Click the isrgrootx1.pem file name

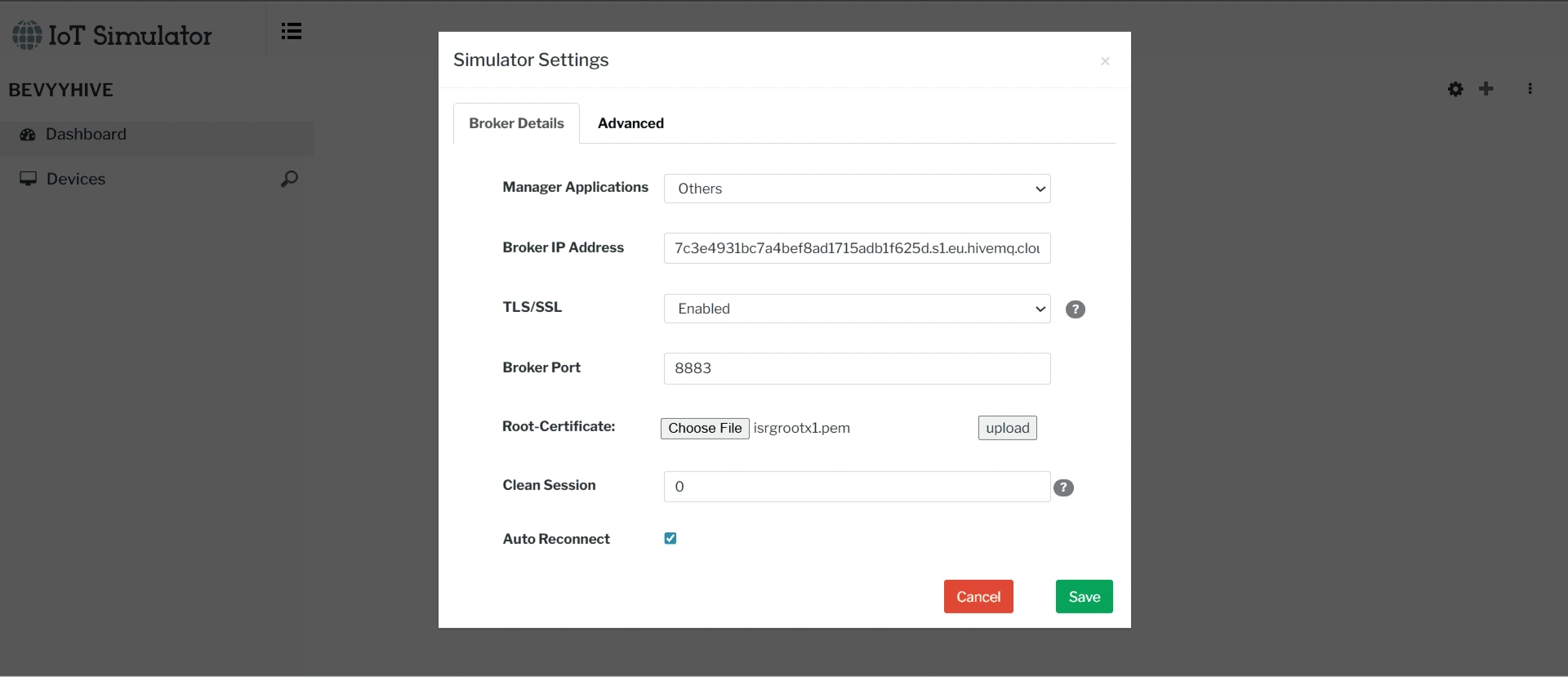pos(801,428)
